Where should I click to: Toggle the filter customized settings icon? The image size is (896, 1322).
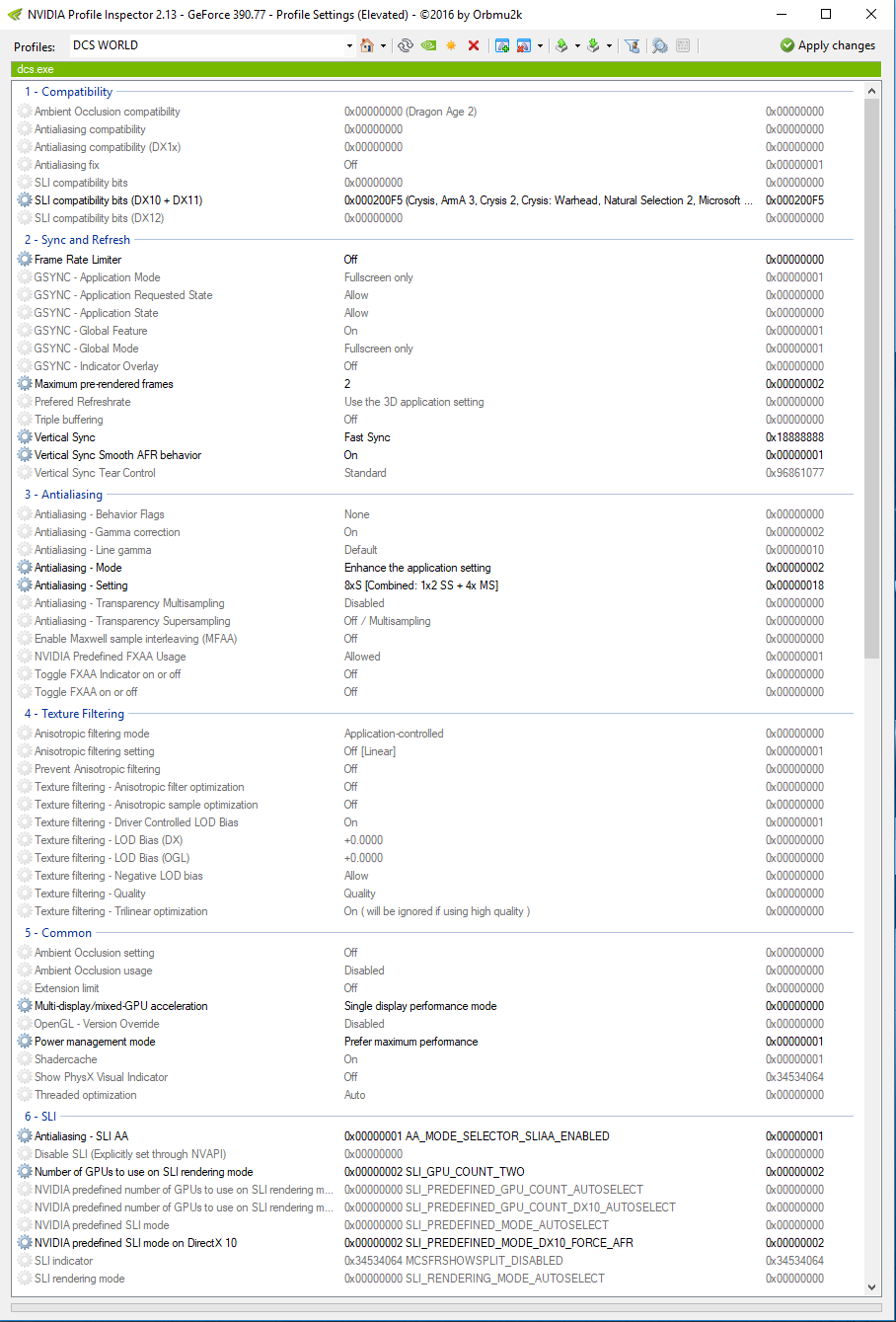pyautogui.click(x=633, y=45)
